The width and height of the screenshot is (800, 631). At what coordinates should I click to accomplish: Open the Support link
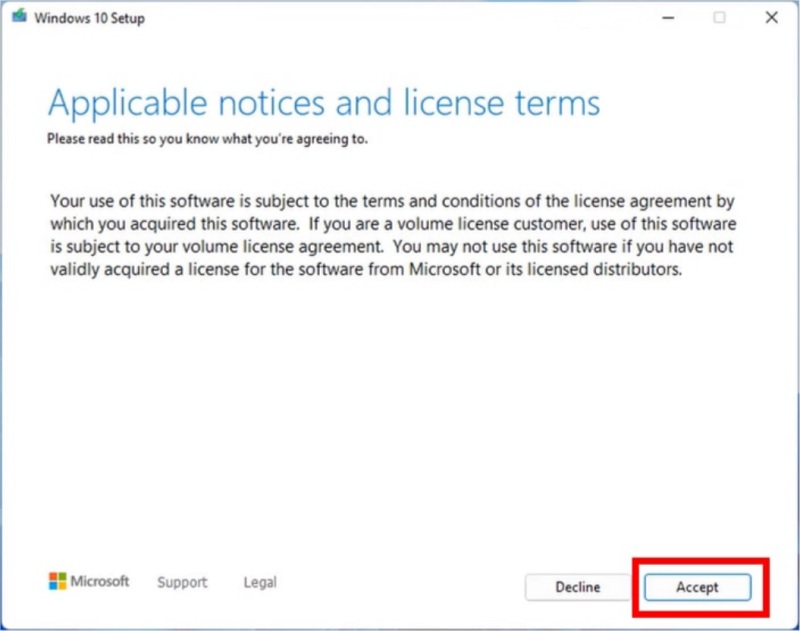[x=182, y=582]
